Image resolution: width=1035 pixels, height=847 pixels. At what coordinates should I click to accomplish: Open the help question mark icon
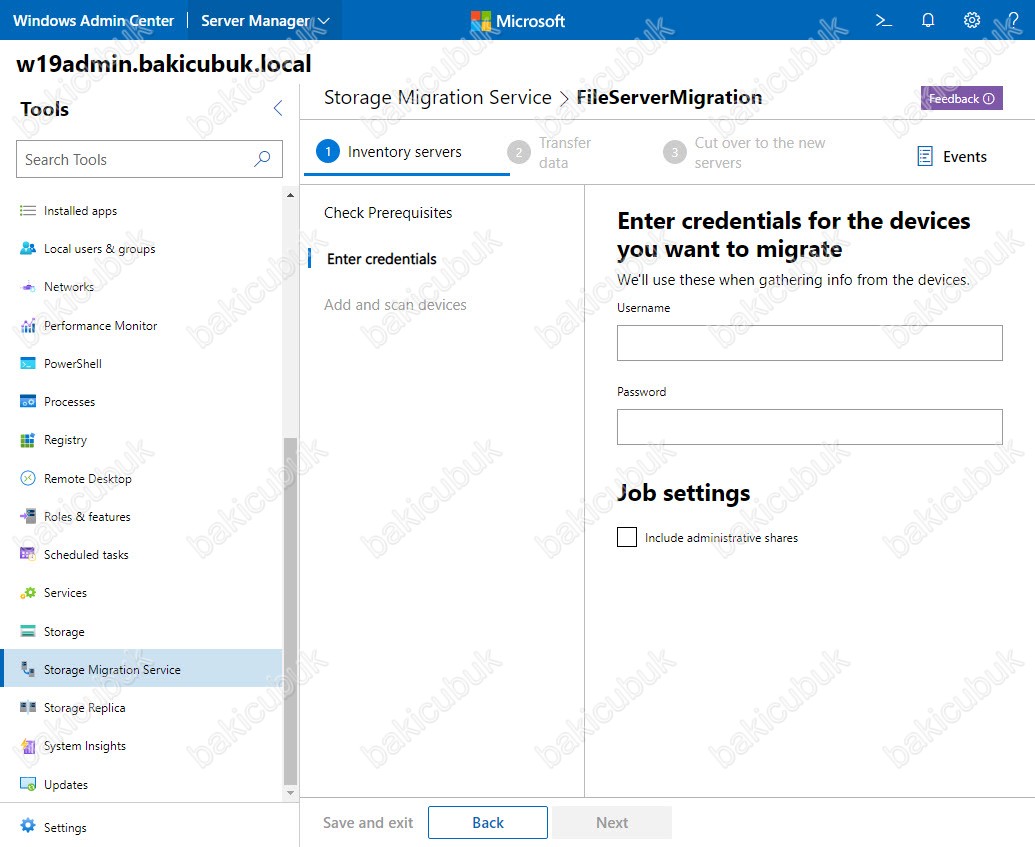pos(1014,20)
